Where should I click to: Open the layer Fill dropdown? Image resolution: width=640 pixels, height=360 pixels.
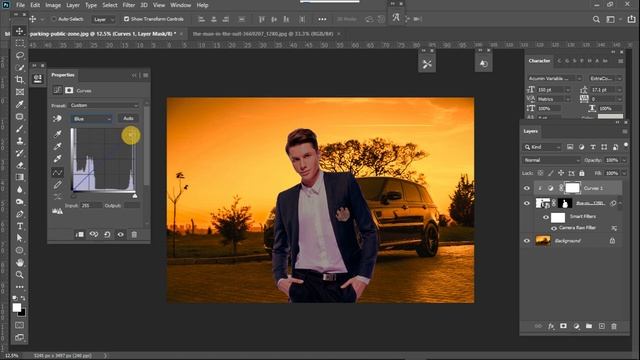(624, 173)
